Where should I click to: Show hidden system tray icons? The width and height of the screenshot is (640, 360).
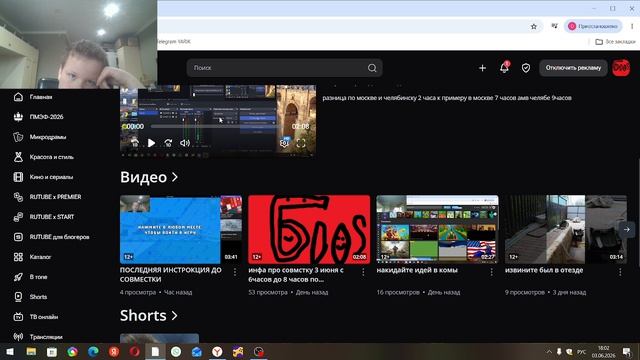(x=549, y=352)
